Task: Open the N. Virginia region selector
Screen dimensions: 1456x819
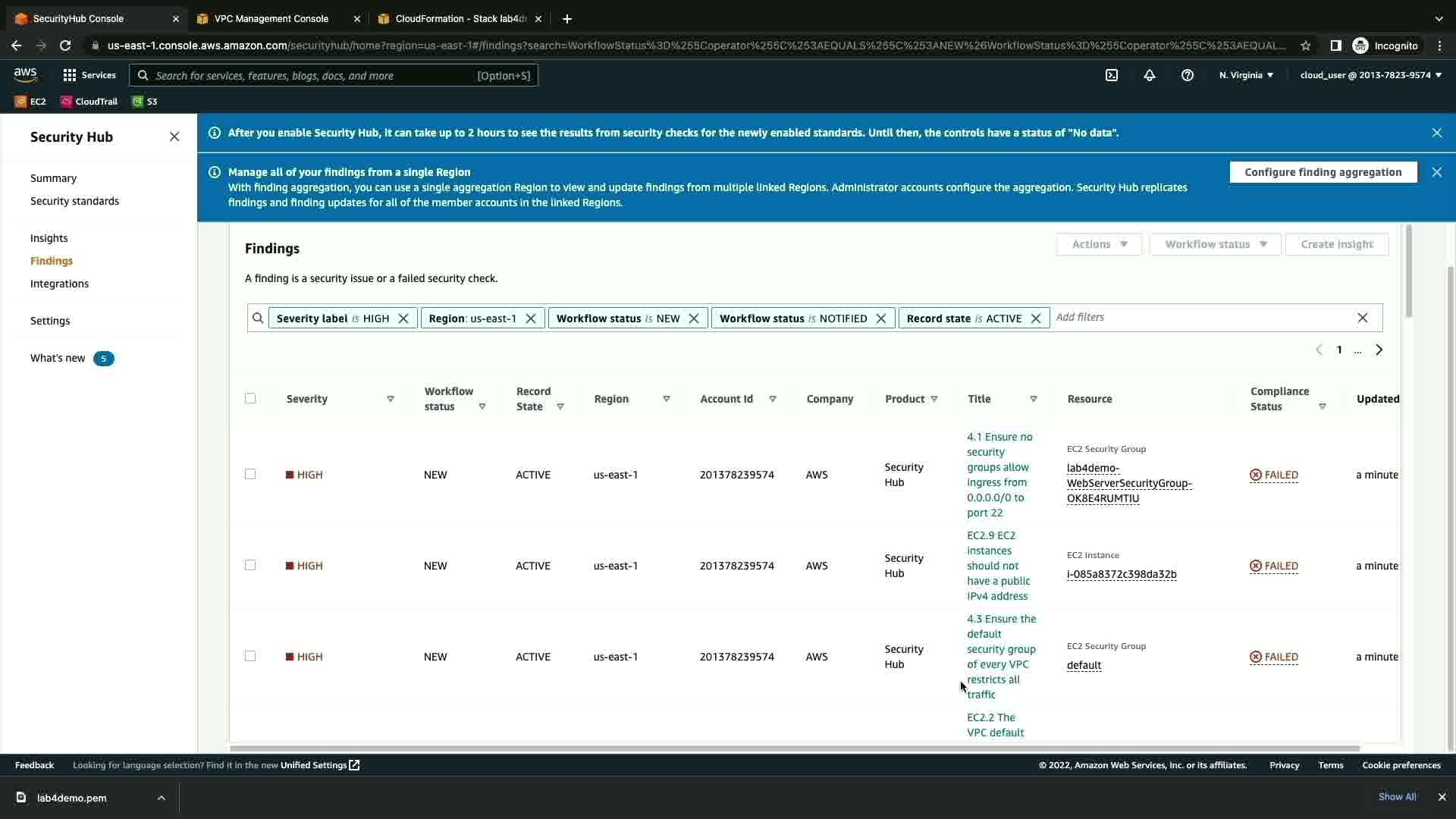Action: (1246, 75)
